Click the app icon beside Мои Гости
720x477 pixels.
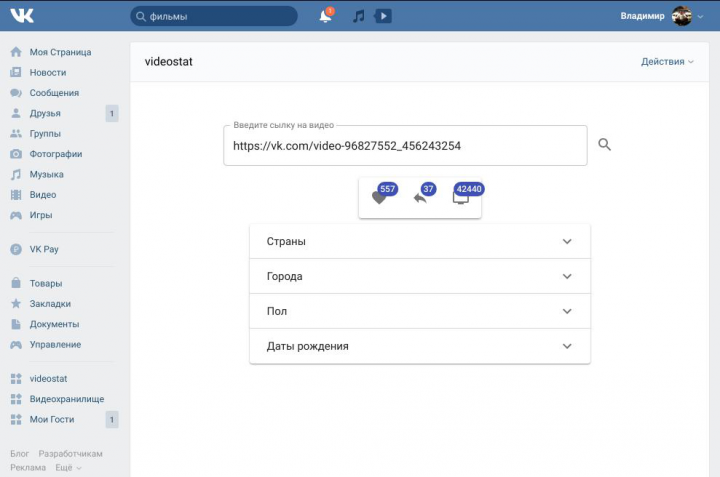(x=16, y=419)
